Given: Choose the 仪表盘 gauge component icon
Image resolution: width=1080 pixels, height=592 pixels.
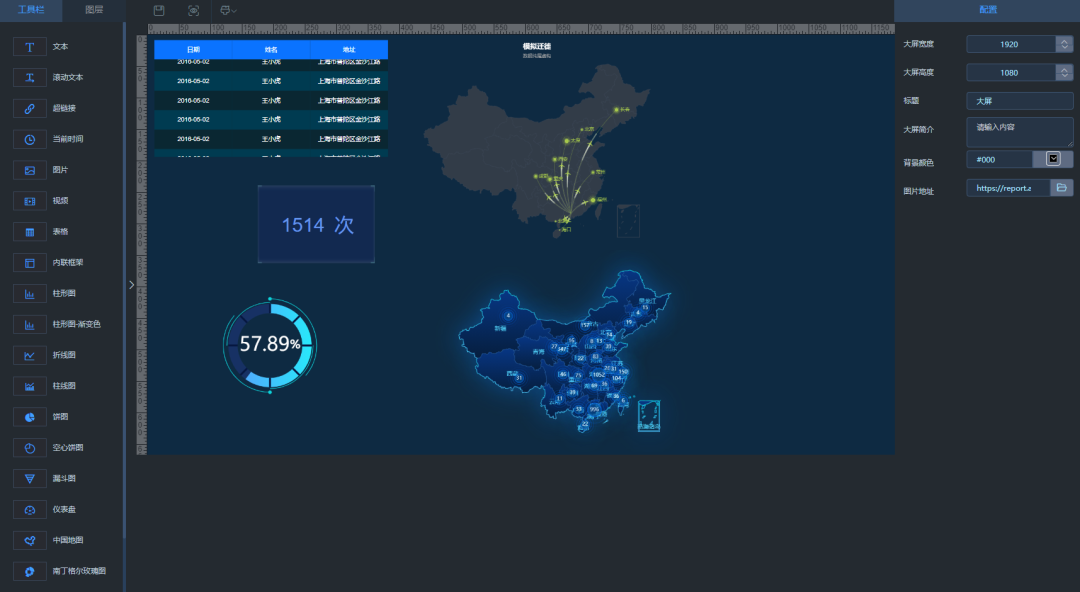Looking at the screenshot, I should pyautogui.click(x=30, y=509).
